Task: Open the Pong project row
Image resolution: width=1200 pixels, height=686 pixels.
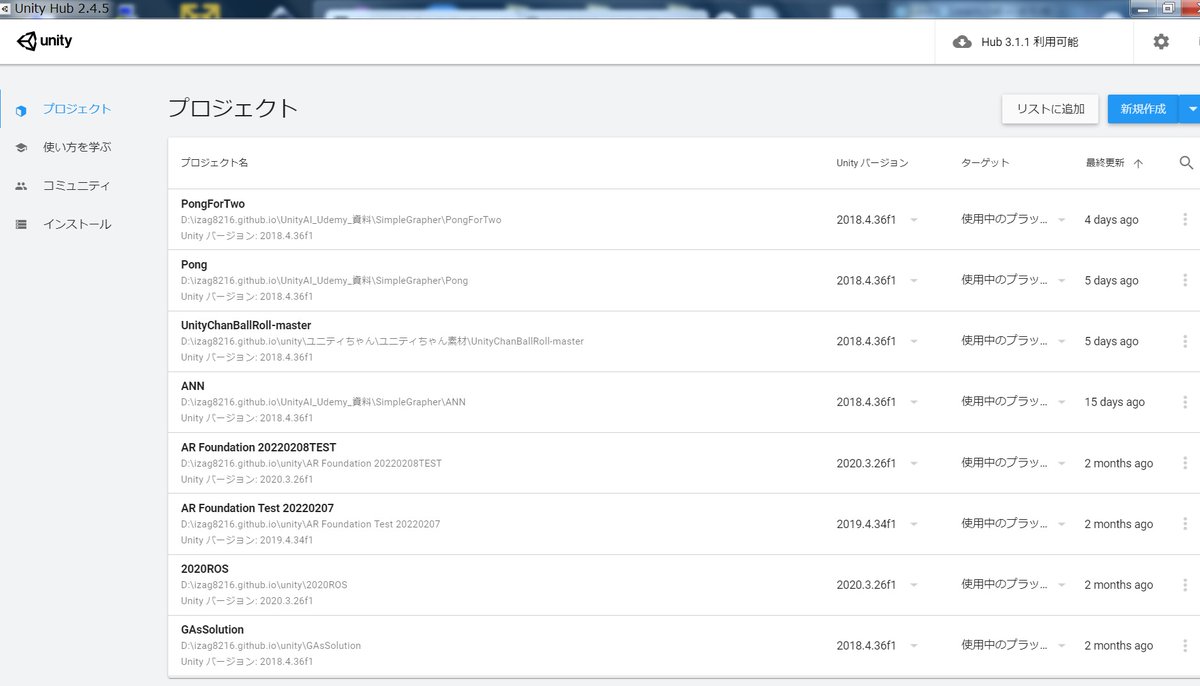Action: point(684,280)
